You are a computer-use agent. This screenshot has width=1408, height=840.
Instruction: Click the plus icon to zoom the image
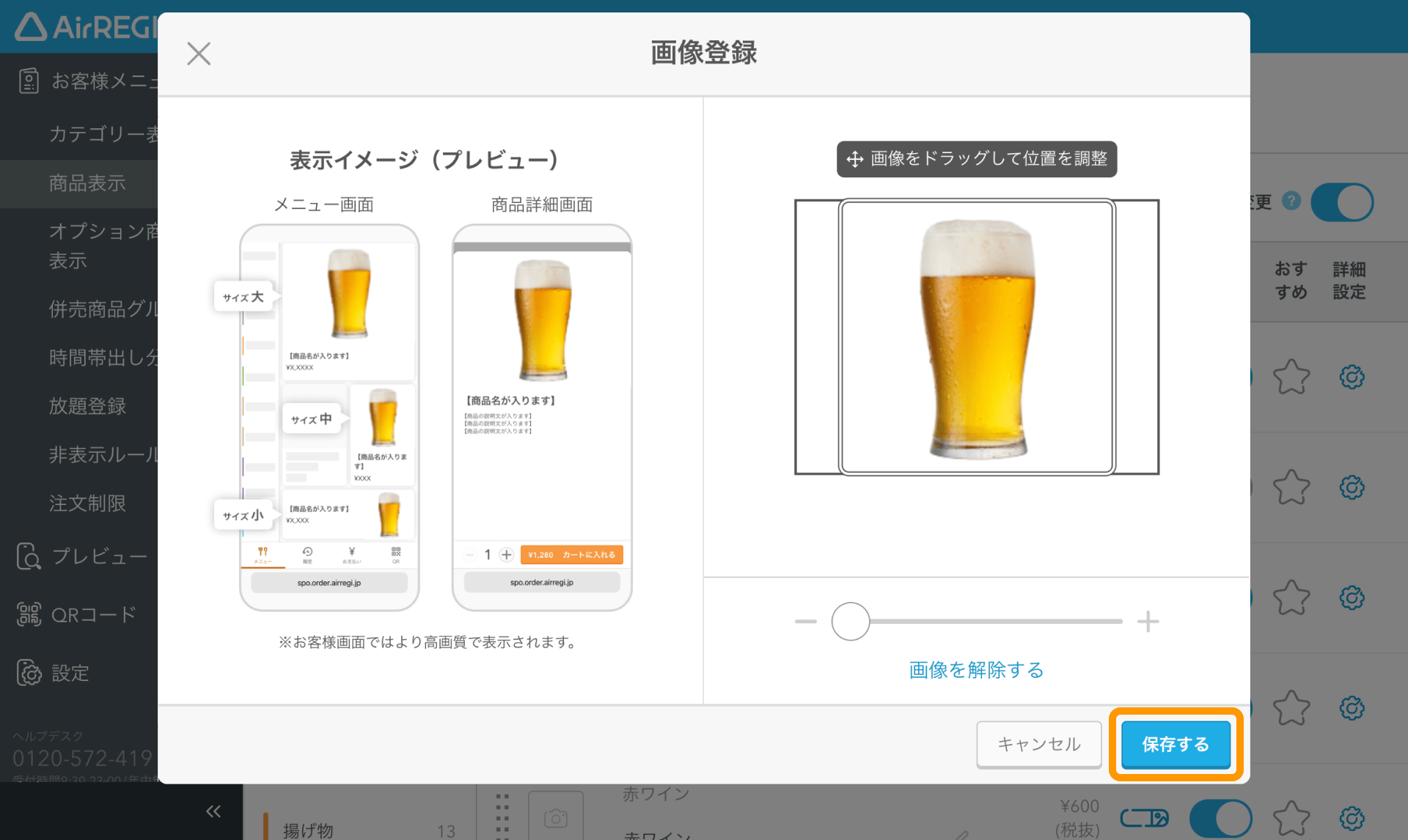(x=1148, y=621)
